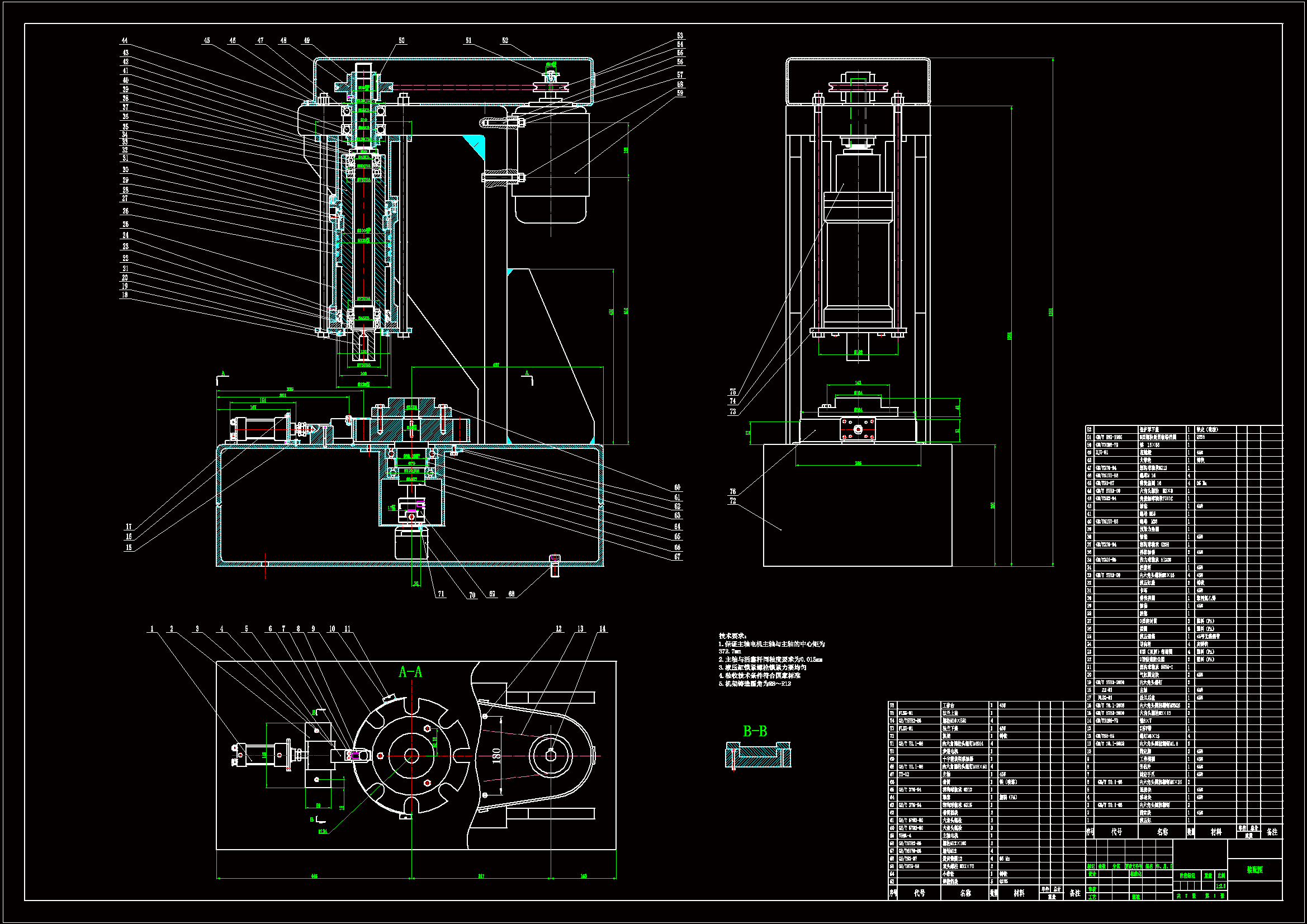
Task: Click 材料 header in left parts list
Action: click(1019, 893)
